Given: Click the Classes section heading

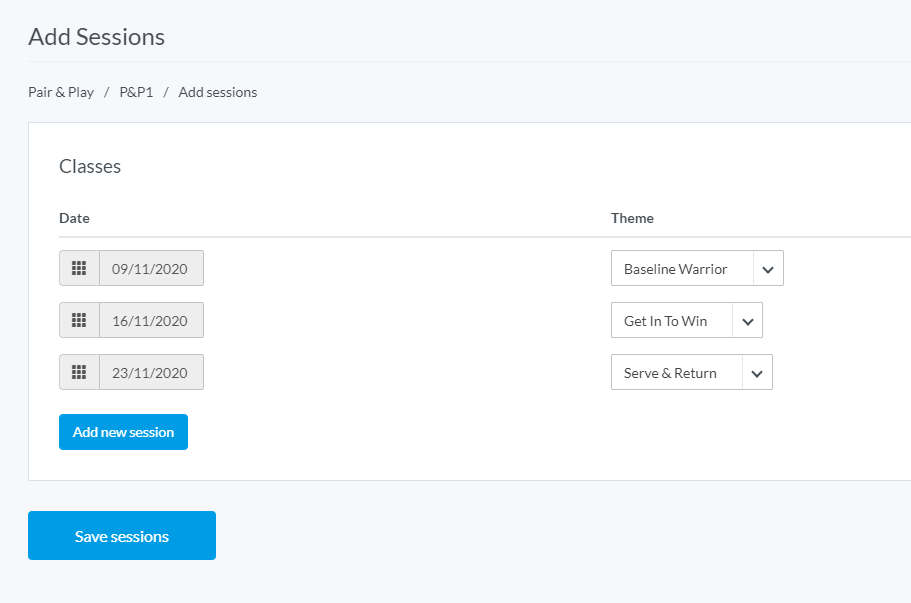Looking at the screenshot, I should pos(90,166).
